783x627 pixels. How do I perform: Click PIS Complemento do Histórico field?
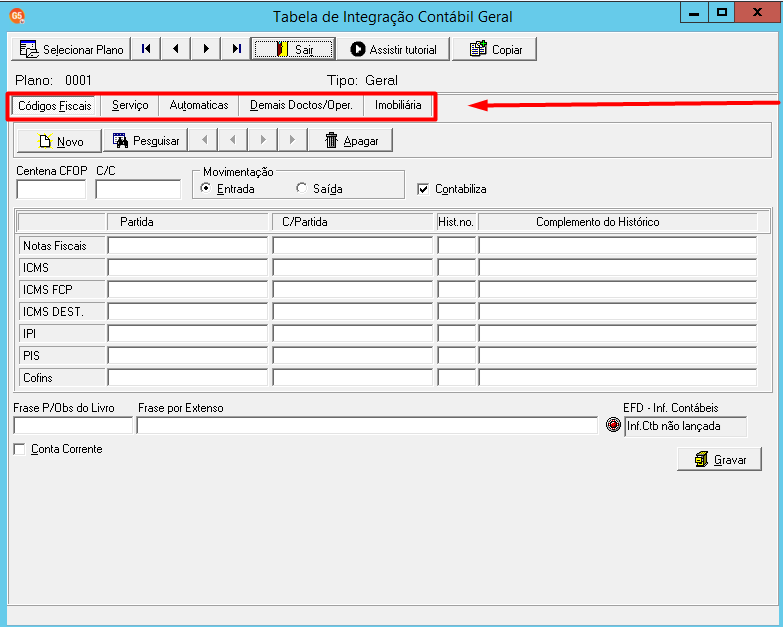618,355
